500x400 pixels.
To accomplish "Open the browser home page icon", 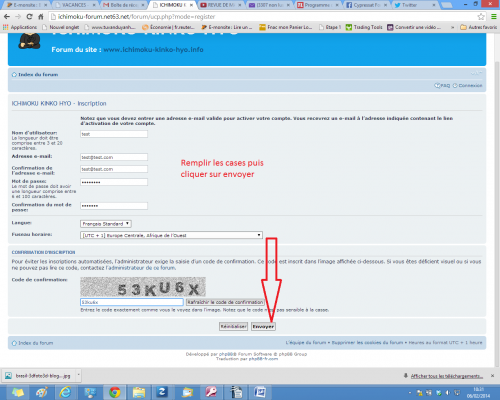I will pyautogui.click(x=41, y=16).
